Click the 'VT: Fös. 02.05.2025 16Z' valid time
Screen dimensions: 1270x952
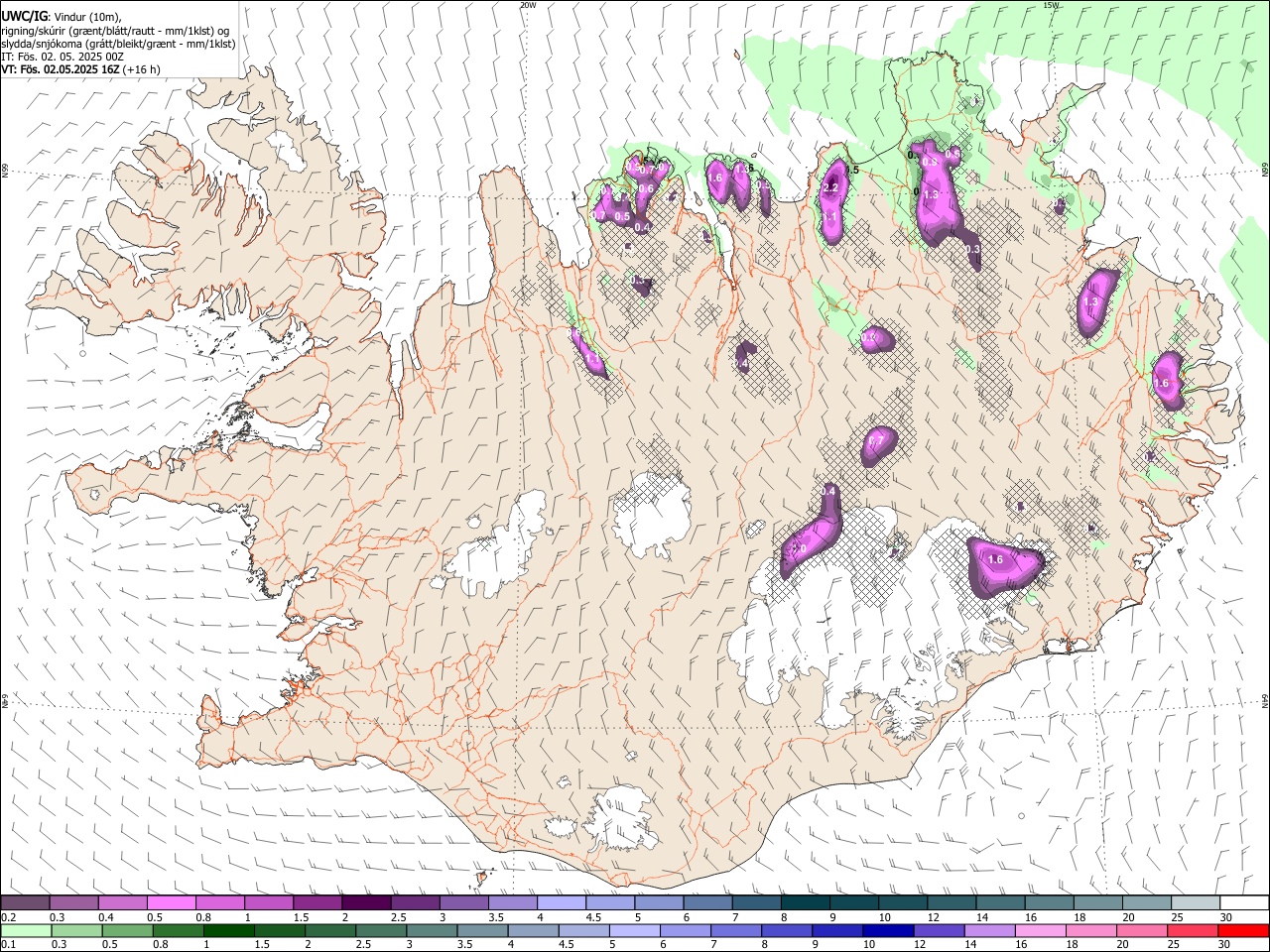click(62, 69)
